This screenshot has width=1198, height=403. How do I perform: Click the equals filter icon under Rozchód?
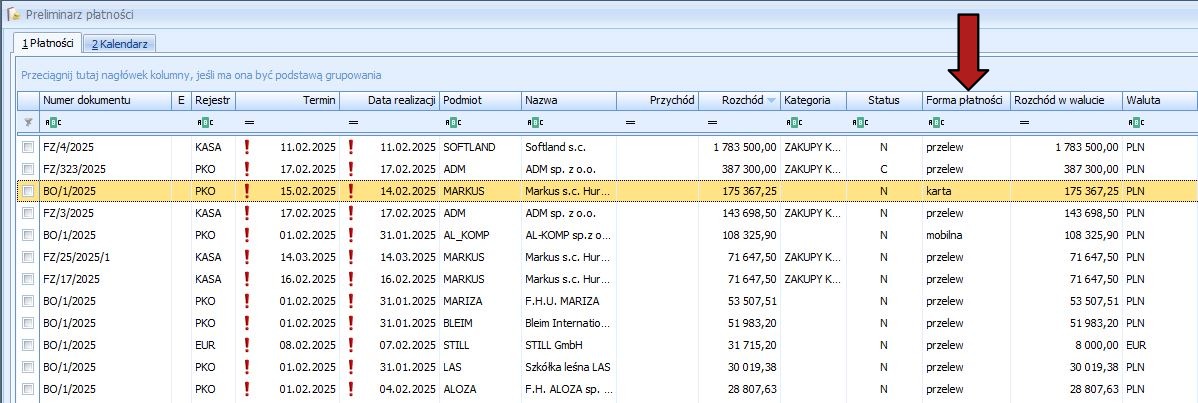pyautogui.click(x=712, y=122)
